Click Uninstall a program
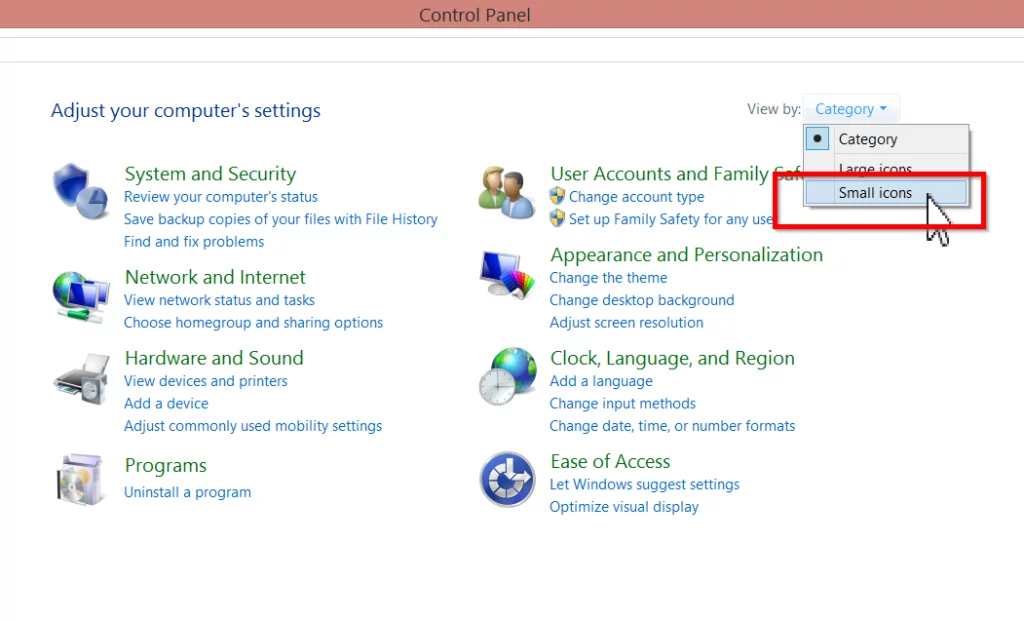 click(x=187, y=492)
